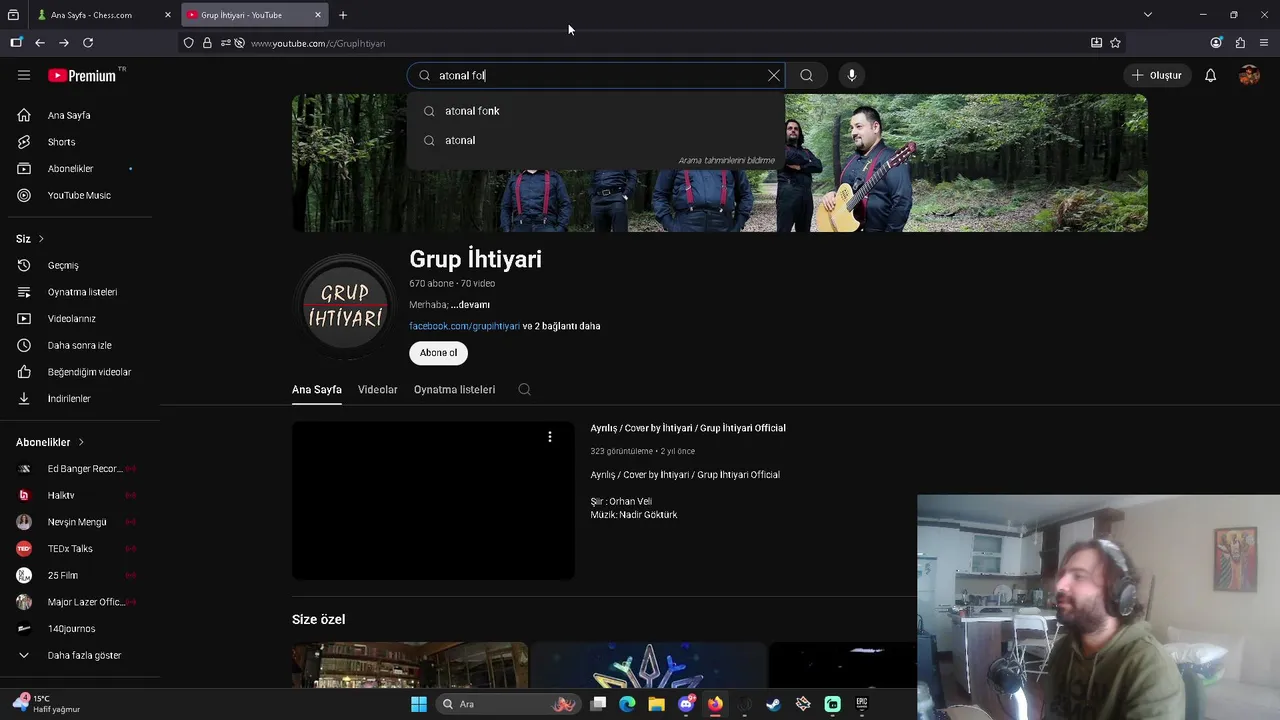Image resolution: width=1280 pixels, height=720 pixels.
Task: Open Beğendiğim videolar list
Action: pyautogui.click(x=80, y=372)
